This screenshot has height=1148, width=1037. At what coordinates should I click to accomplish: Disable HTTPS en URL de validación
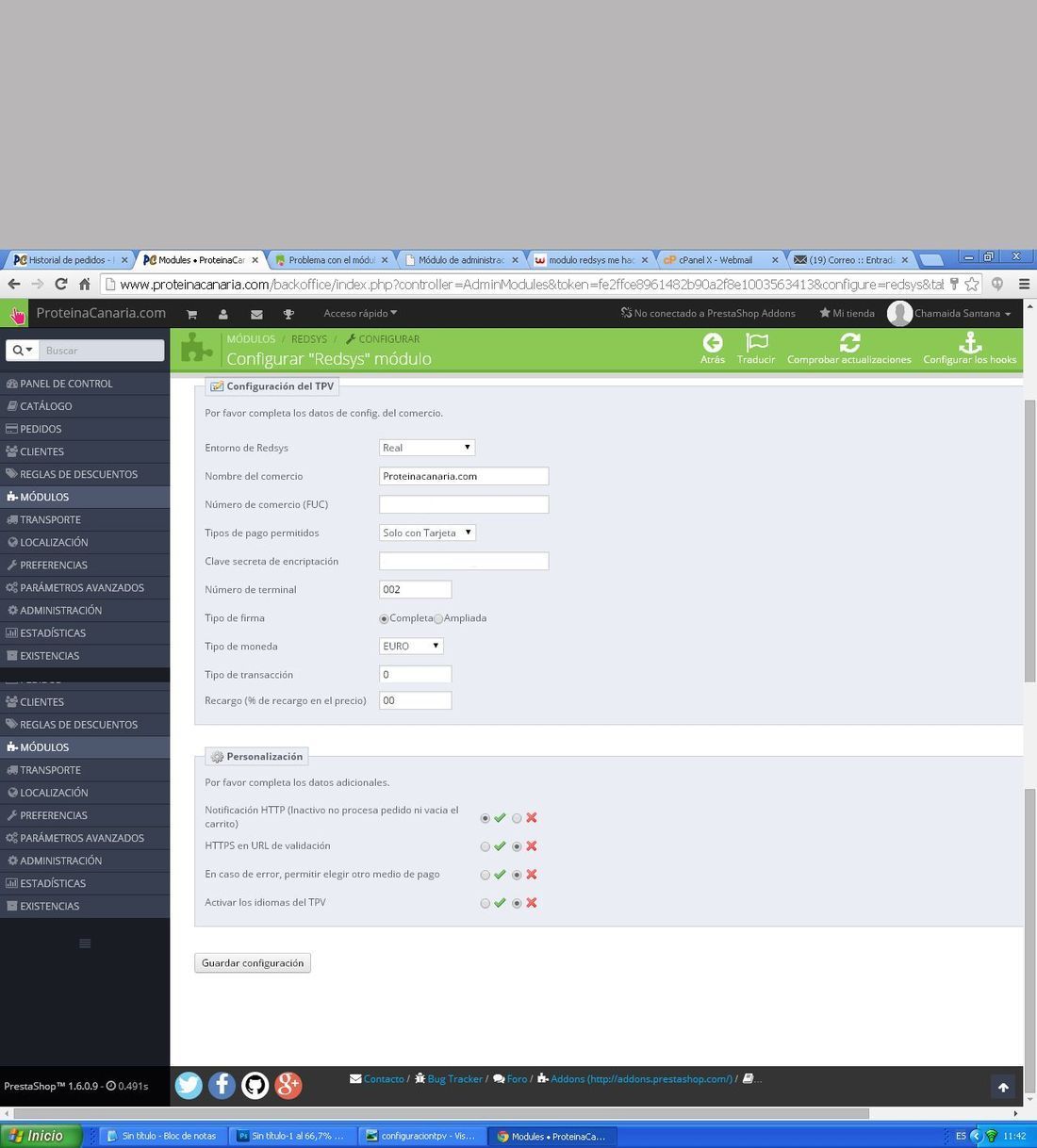coord(517,846)
